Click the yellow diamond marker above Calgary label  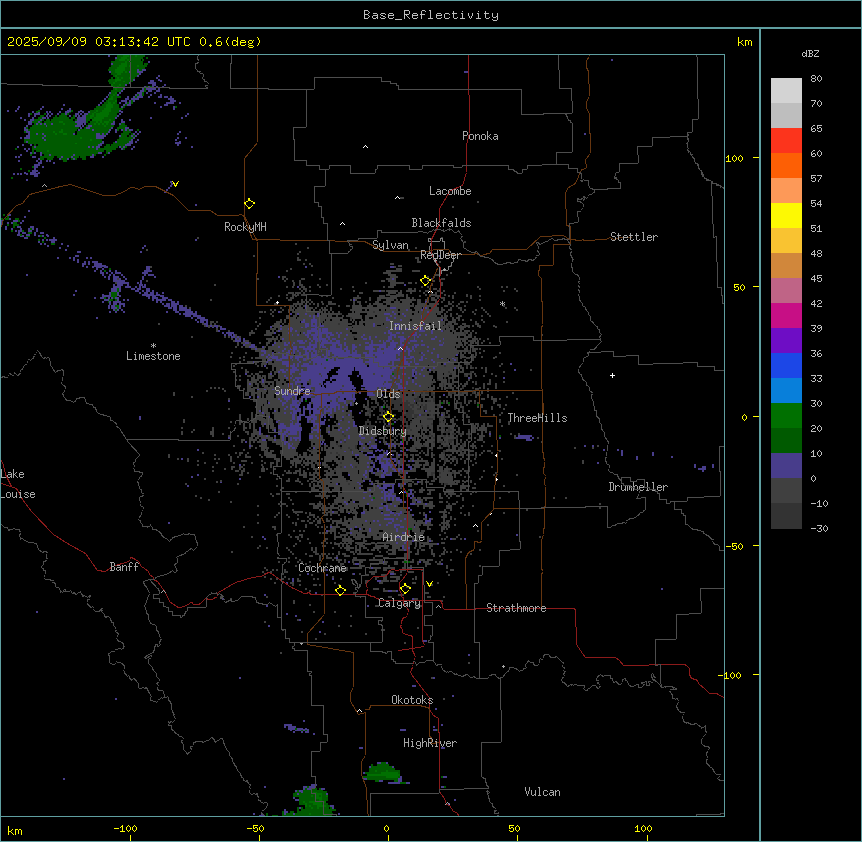(x=405, y=589)
